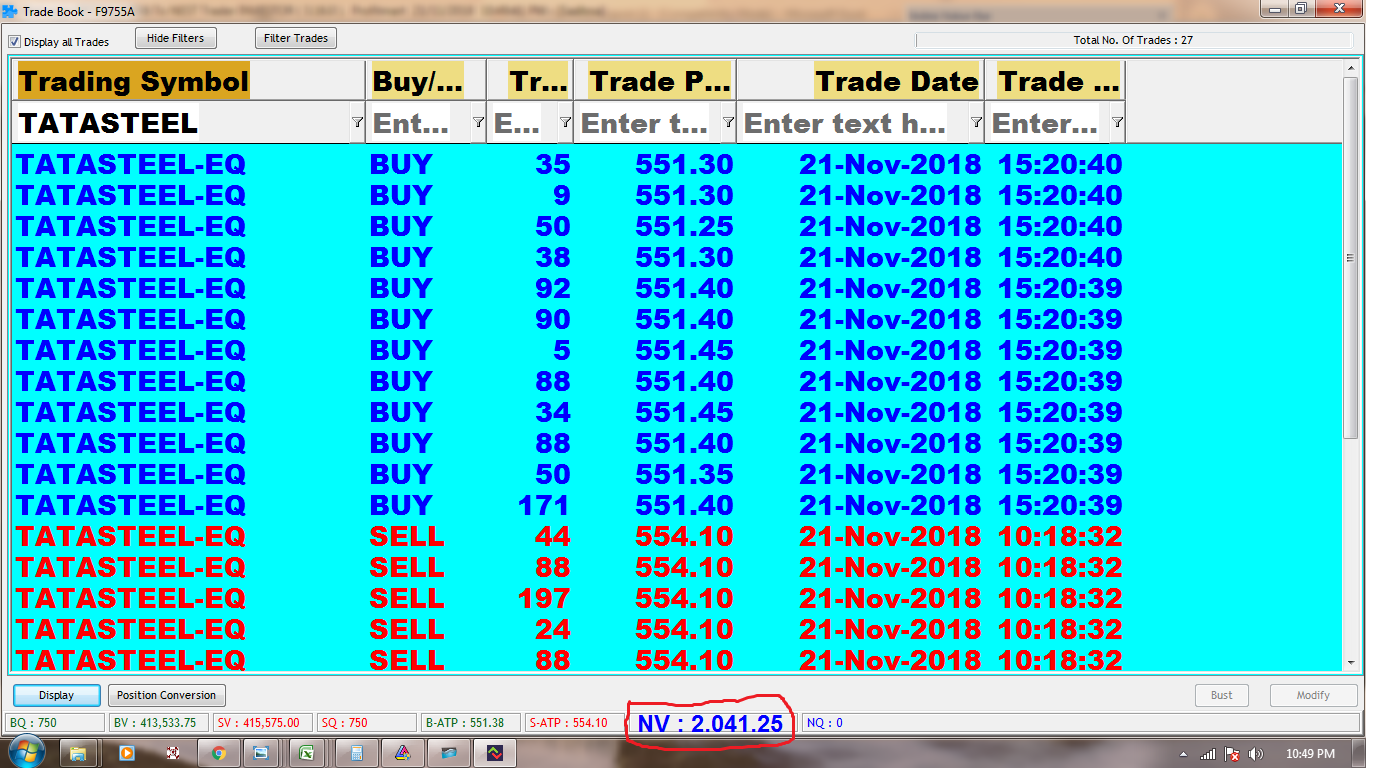Select the BUY row with quantity 90
The height and width of the screenshot is (768, 1380).
click(x=676, y=319)
